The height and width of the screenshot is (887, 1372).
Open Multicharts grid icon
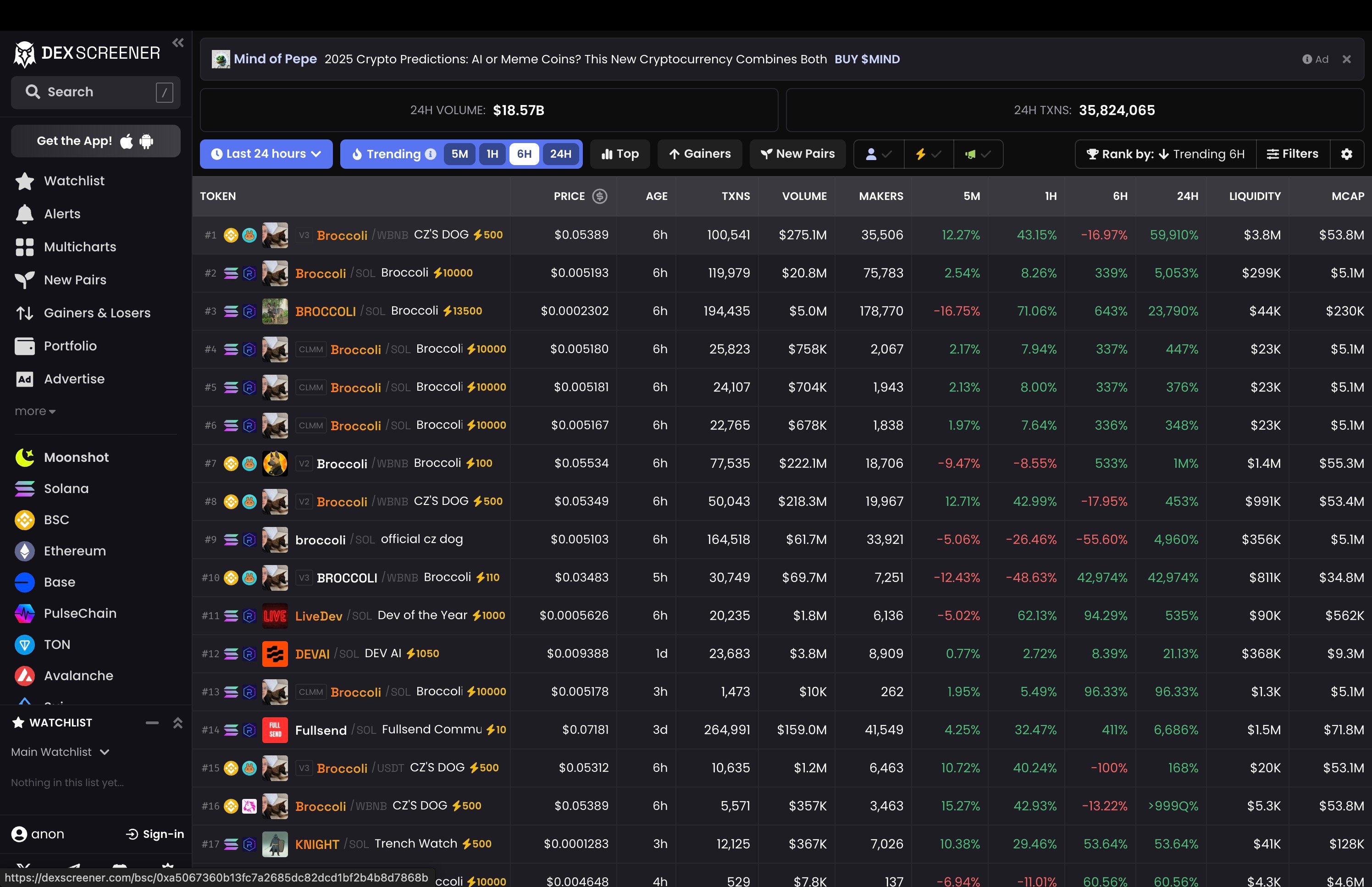24,247
